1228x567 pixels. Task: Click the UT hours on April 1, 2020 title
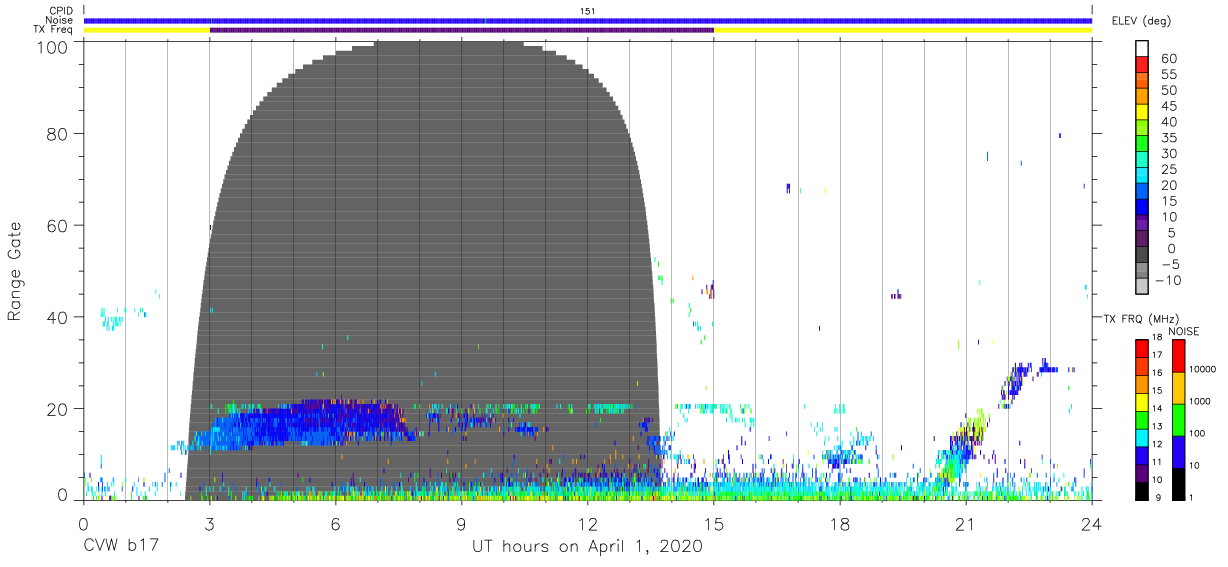(587, 547)
